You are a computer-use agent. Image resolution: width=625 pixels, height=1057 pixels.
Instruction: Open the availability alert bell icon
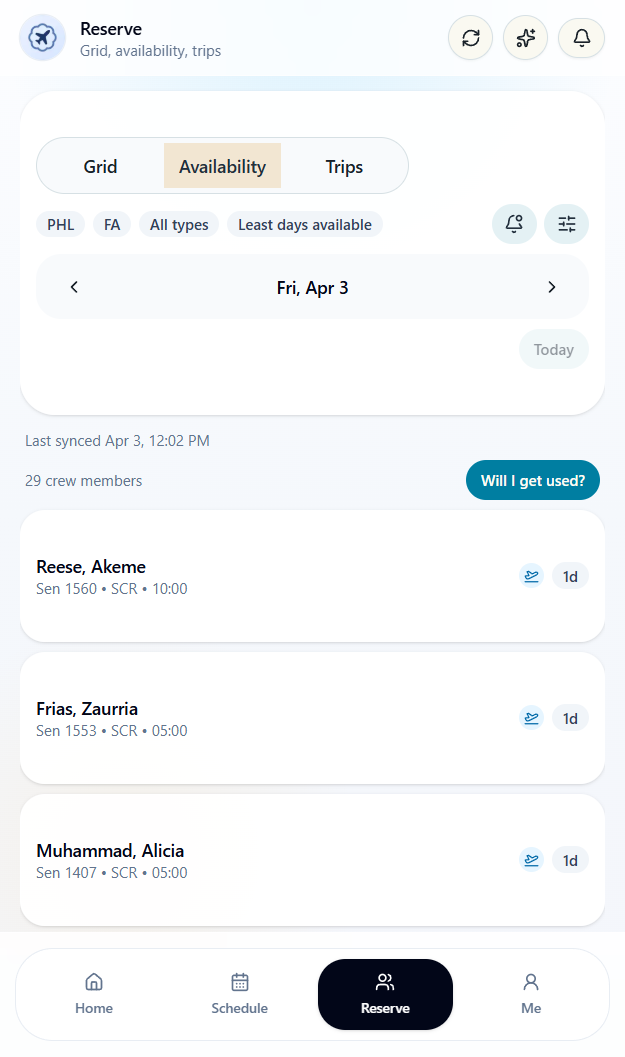(514, 224)
